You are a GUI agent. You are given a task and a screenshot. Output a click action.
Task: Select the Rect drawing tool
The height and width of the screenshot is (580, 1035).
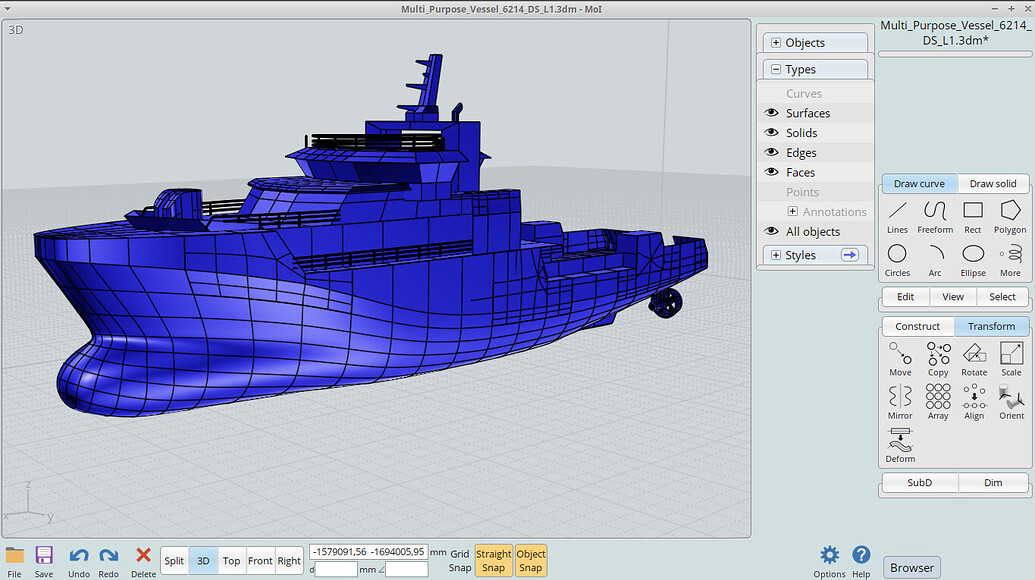click(x=973, y=218)
